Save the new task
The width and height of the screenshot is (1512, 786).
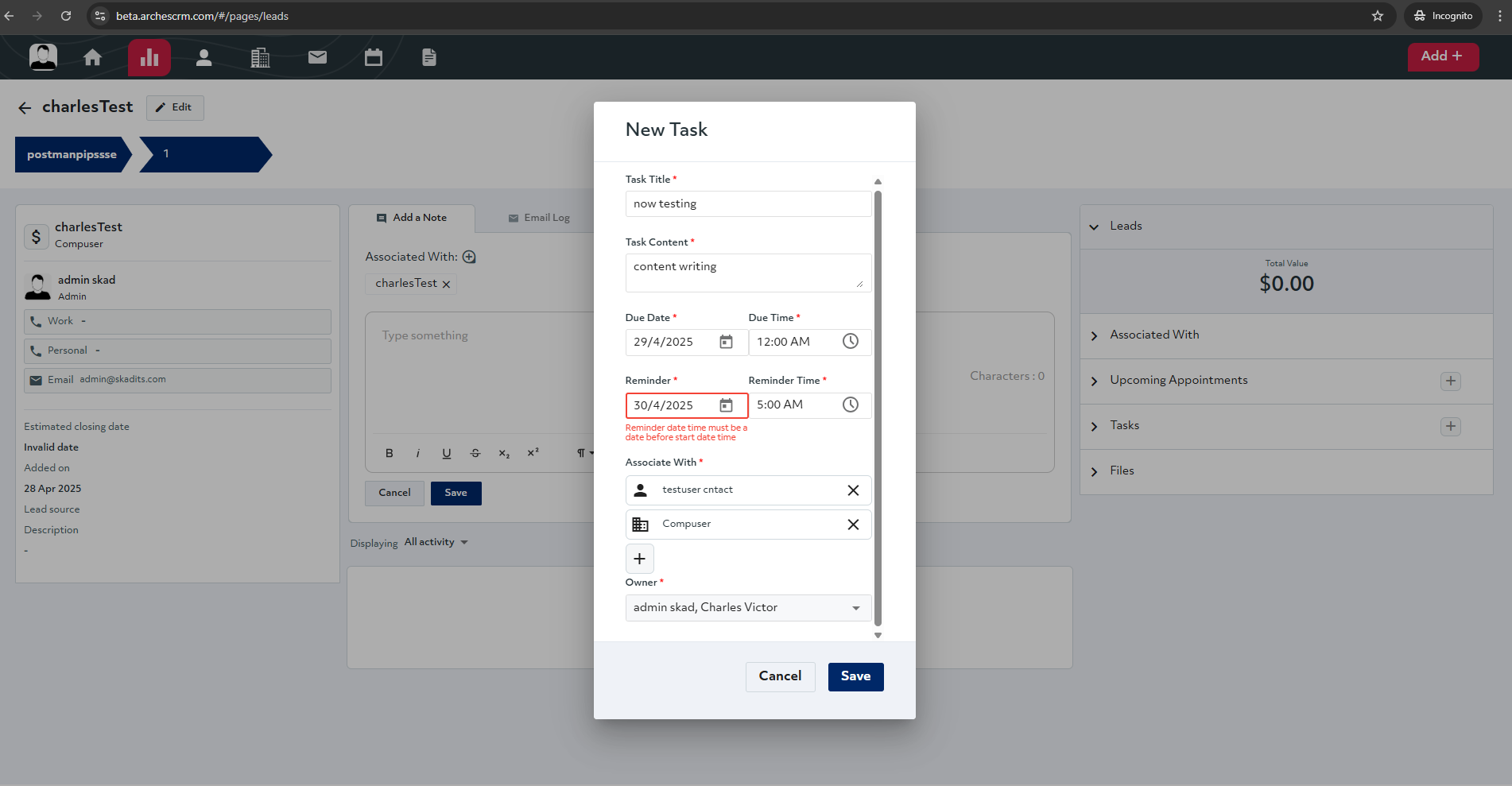tap(855, 676)
